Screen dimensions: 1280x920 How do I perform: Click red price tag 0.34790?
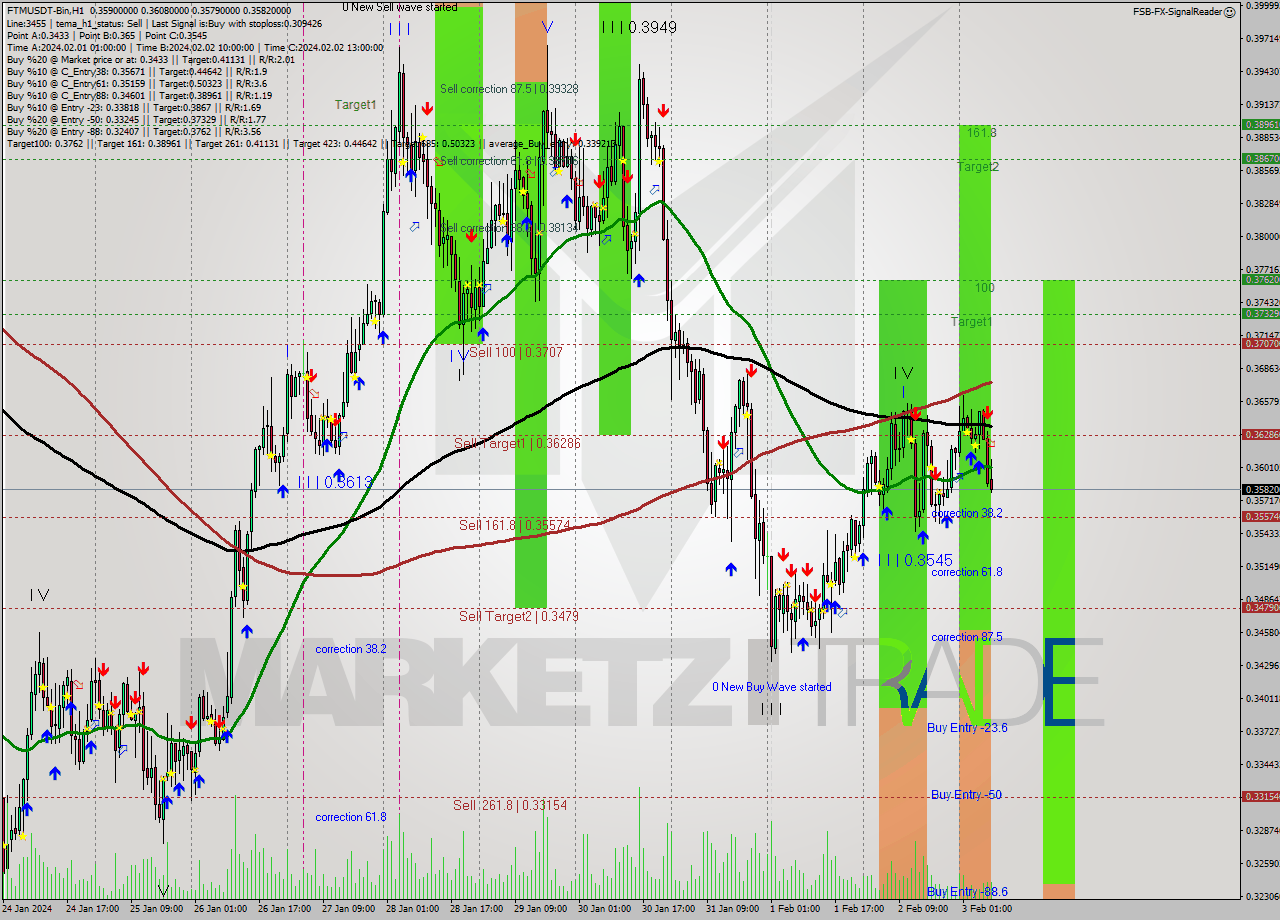click(x=1260, y=607)
